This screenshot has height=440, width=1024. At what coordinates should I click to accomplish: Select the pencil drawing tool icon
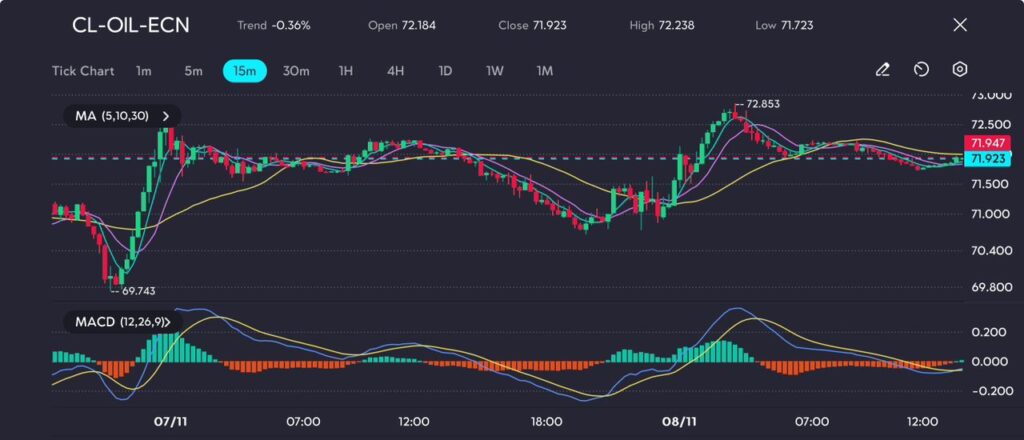[x=882, y=70]
